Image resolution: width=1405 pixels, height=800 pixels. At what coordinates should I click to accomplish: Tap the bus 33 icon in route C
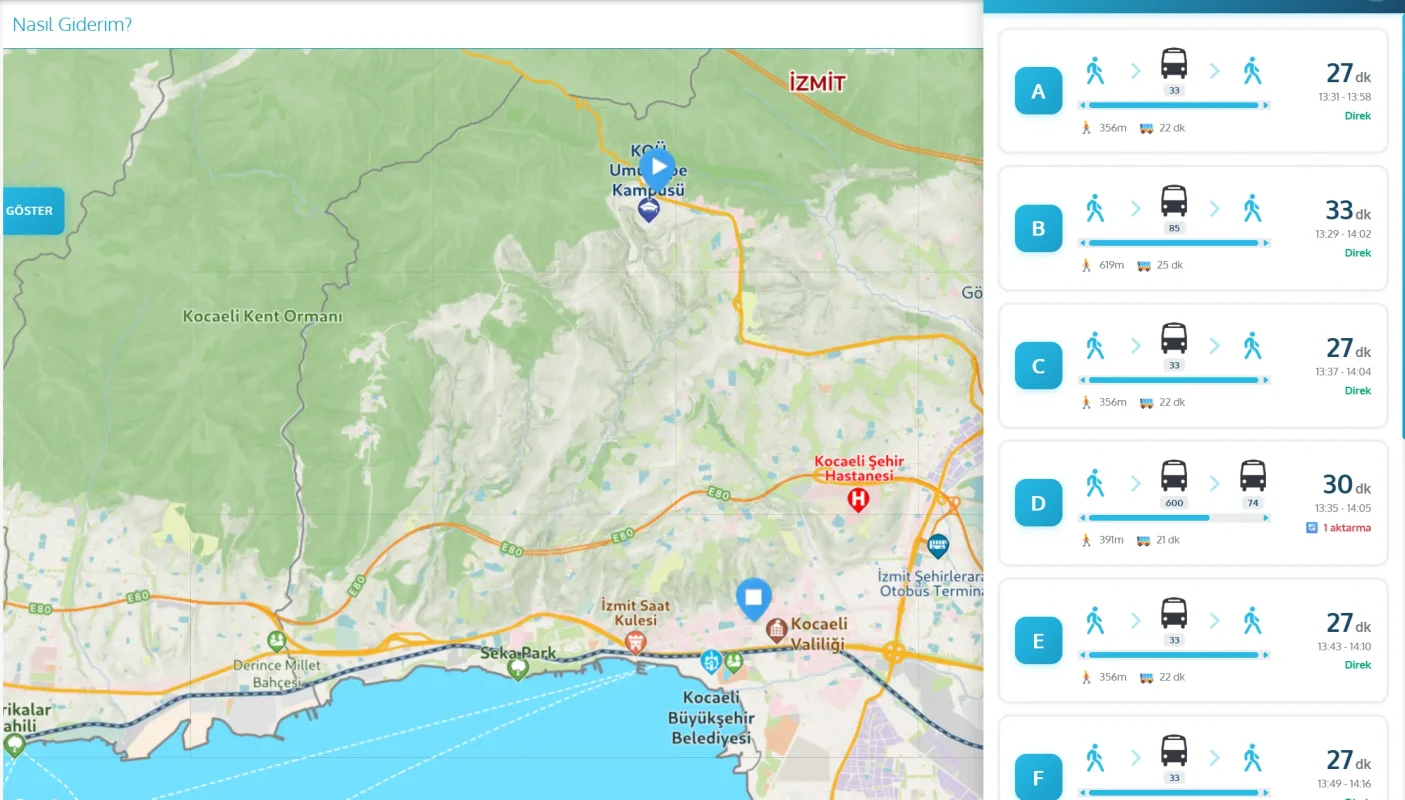coord(1174,339)
